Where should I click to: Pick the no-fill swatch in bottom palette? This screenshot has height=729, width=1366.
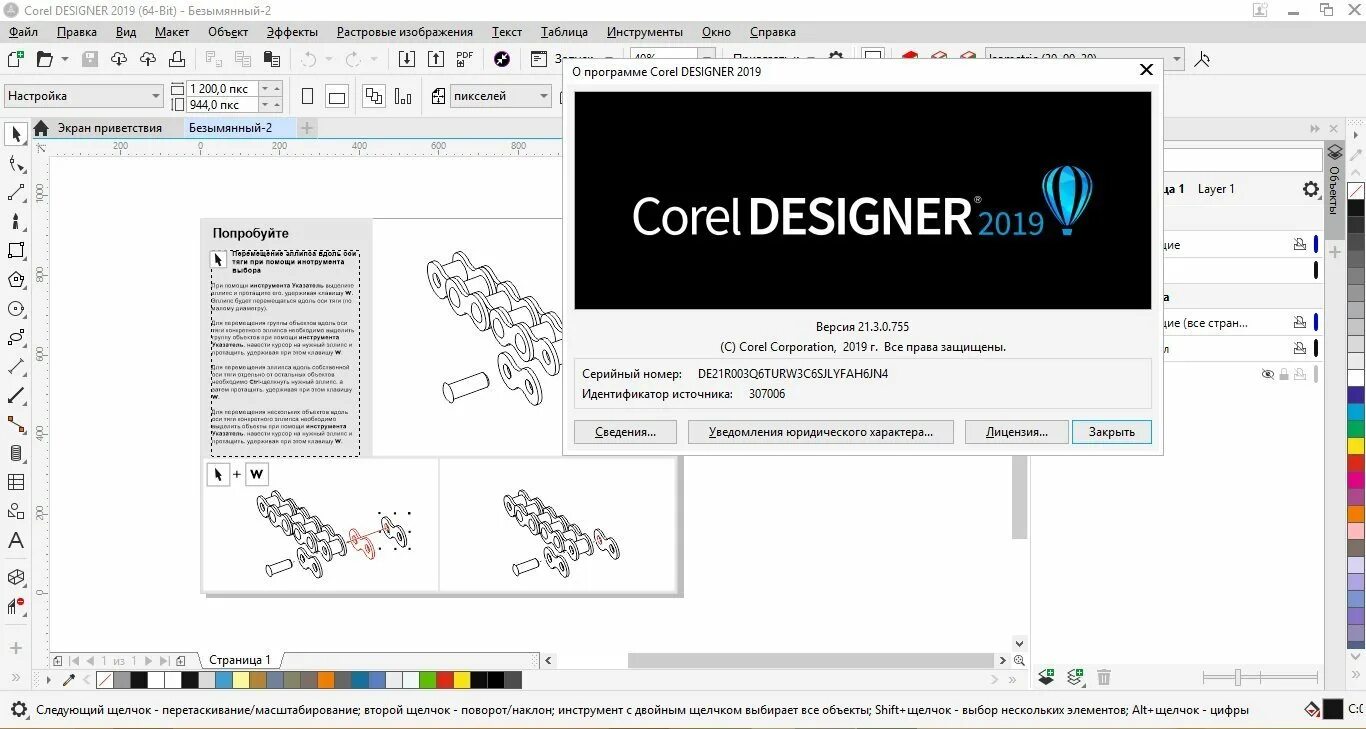(104, 680)
